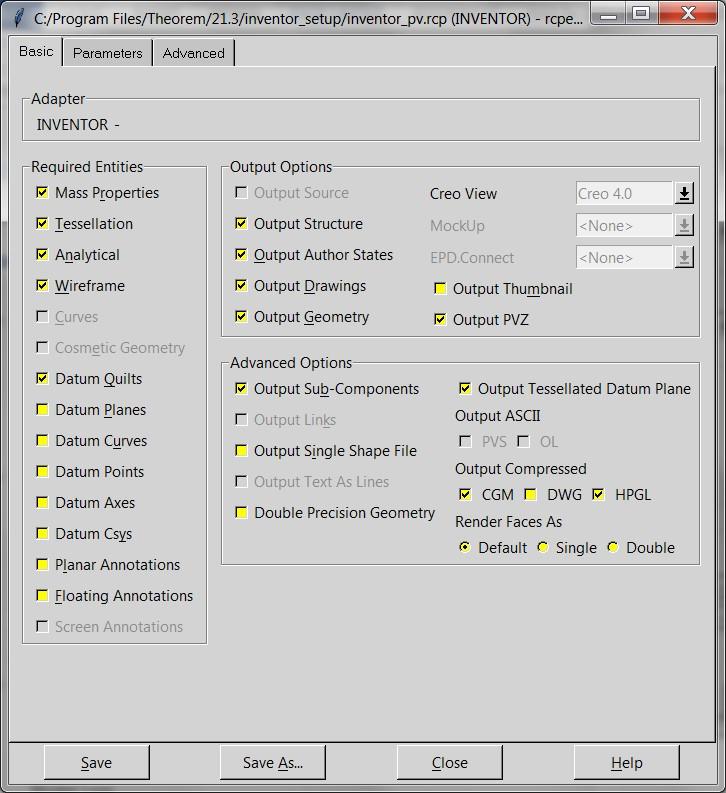
Task: Enable Floating Annotations
Action: point(42,595)
